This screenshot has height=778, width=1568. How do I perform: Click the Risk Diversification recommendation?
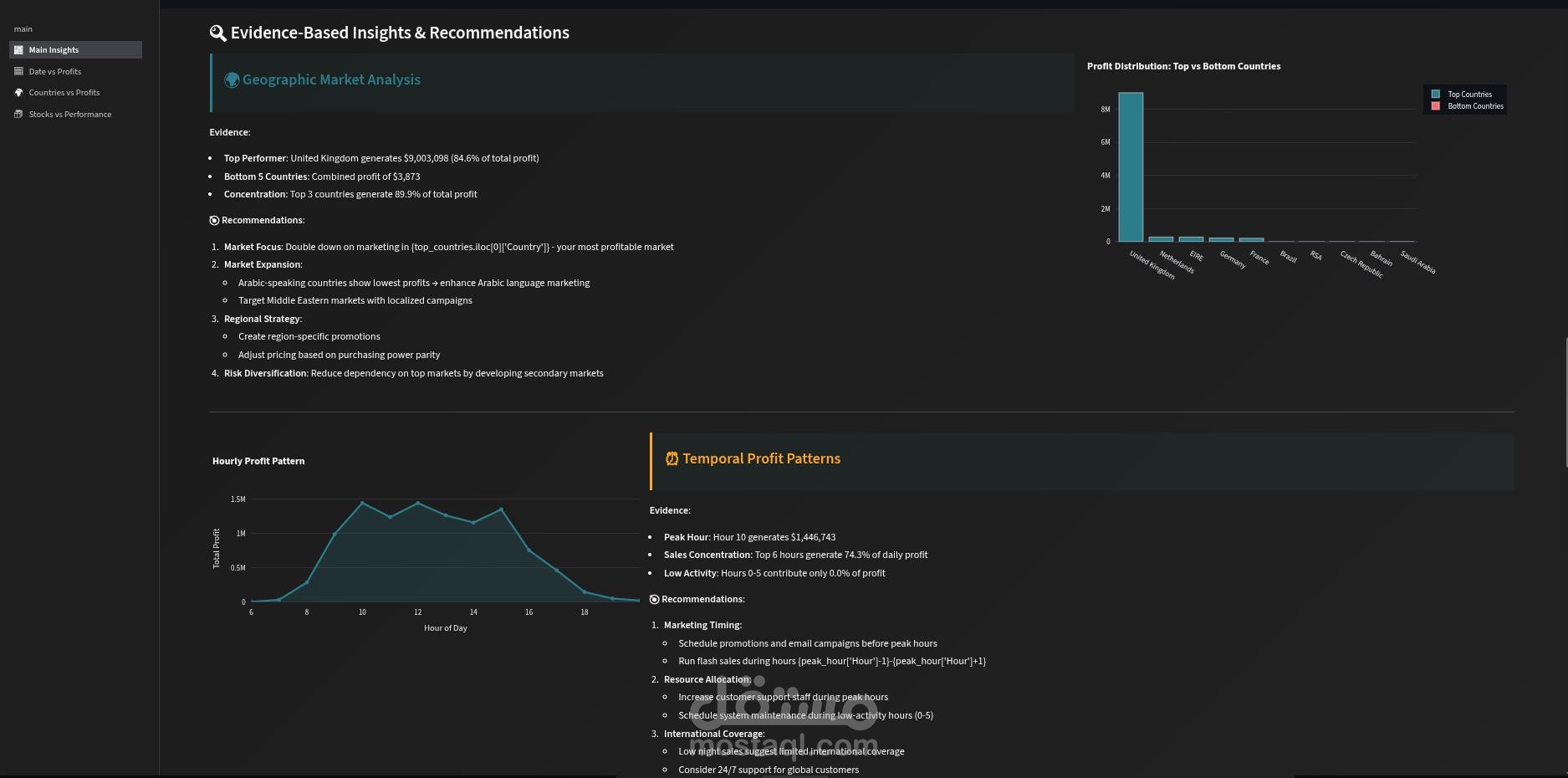pyautogui.click(x=413, y=373)
